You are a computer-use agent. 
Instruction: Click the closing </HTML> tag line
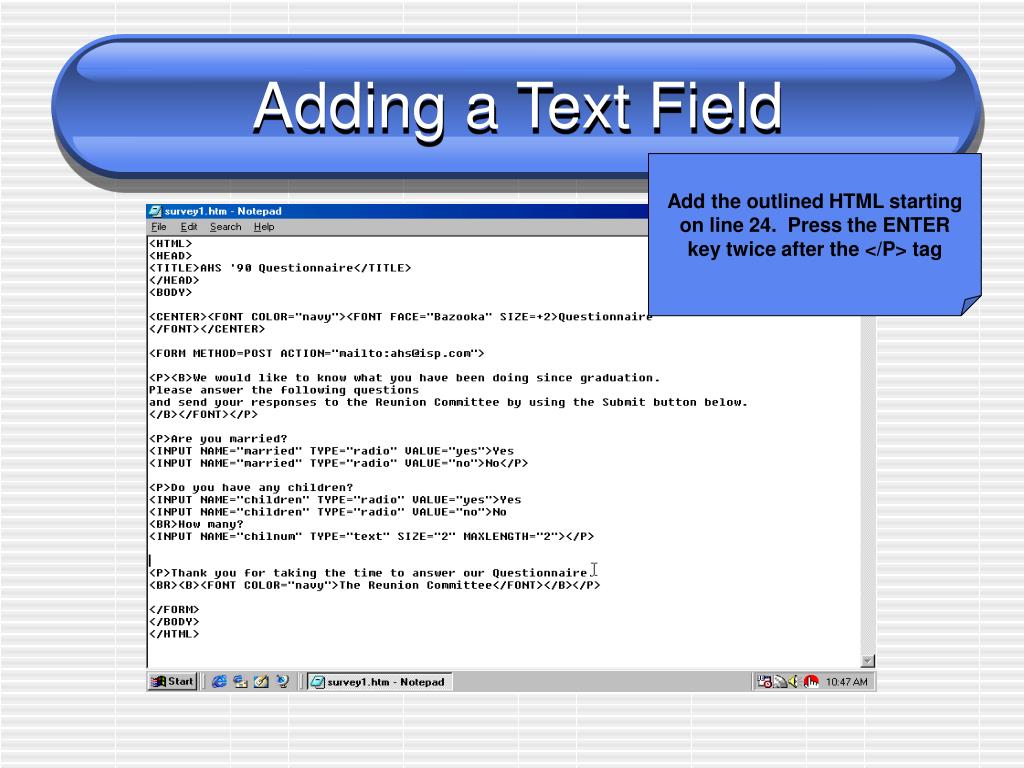174,633
